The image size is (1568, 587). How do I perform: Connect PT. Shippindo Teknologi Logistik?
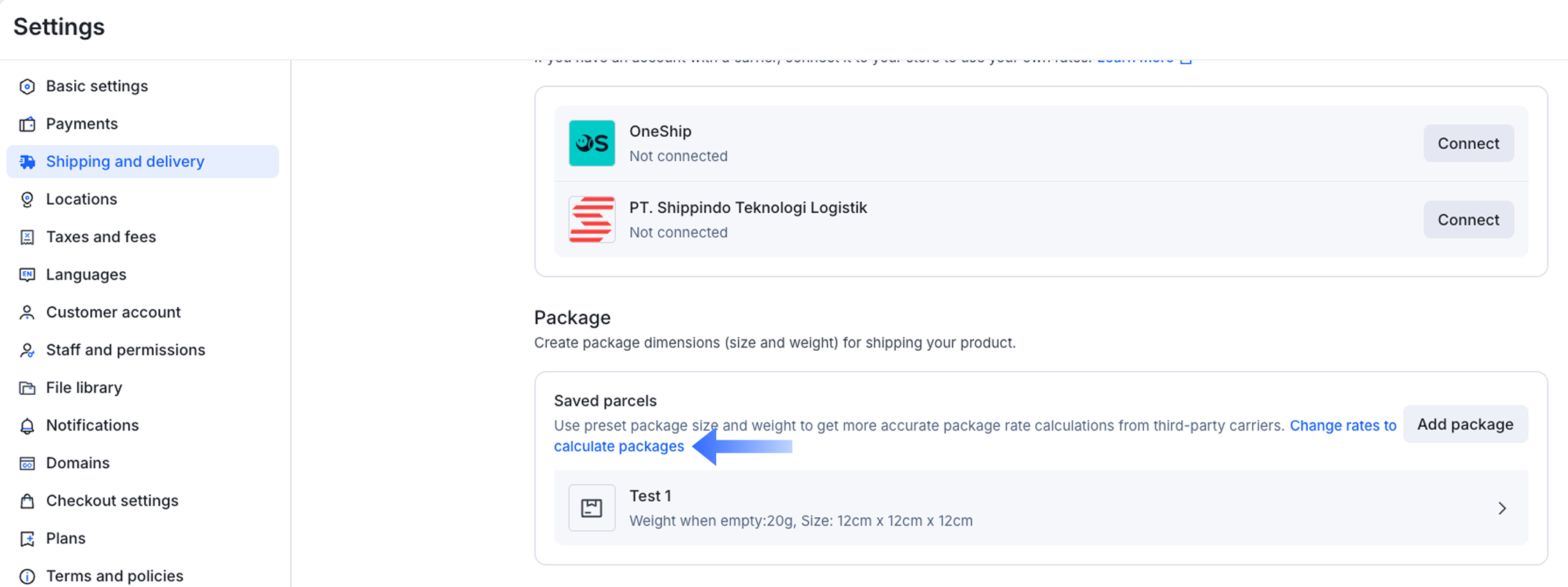pos(1468,219)
